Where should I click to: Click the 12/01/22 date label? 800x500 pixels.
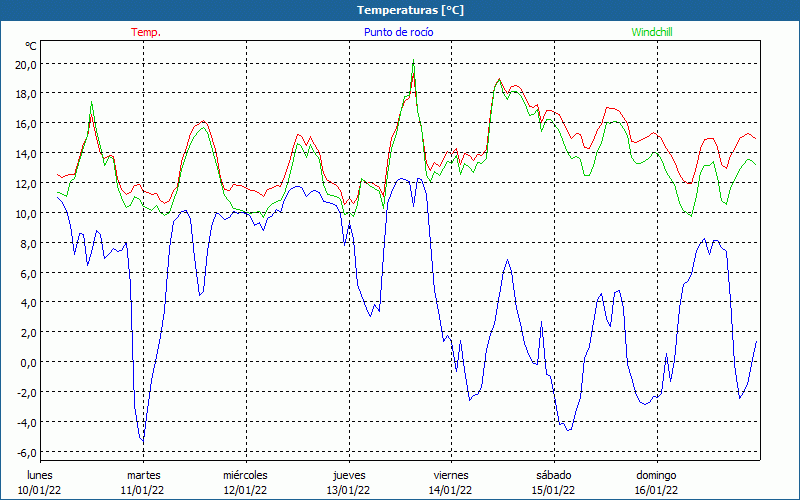pos(245,490)
